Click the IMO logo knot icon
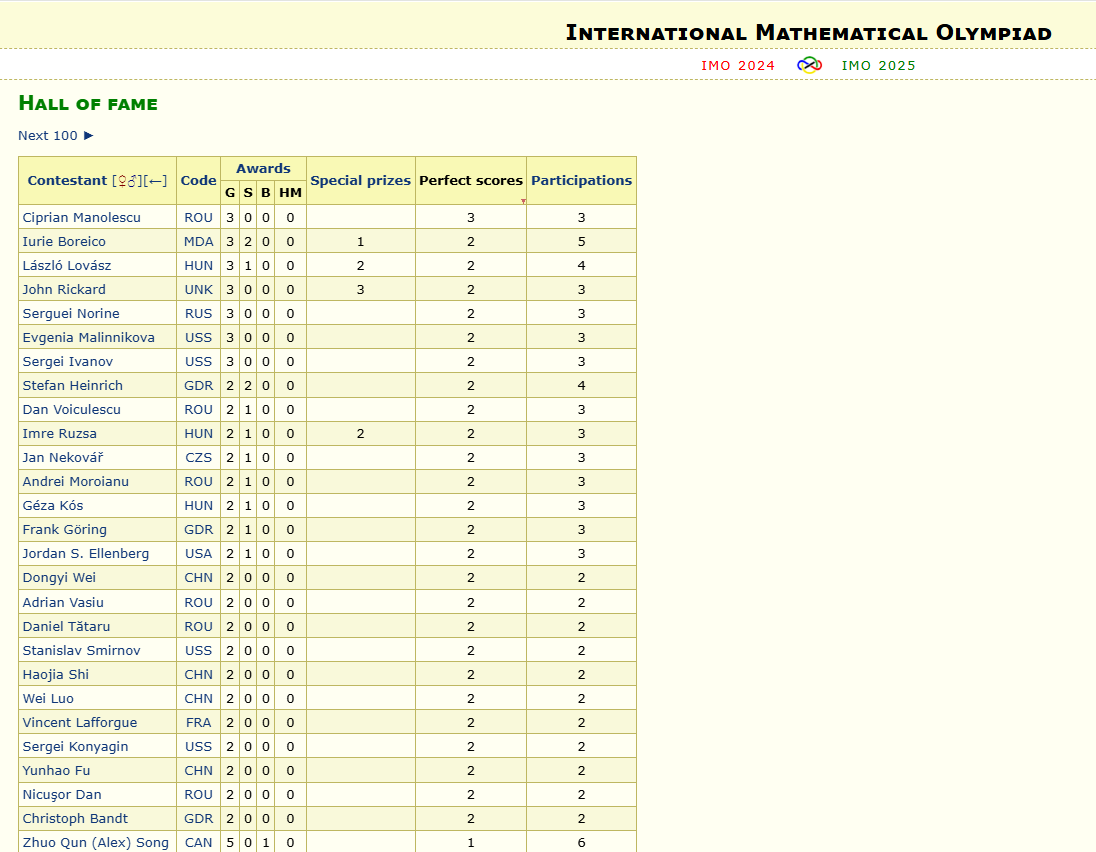The width and height of the screenshot is (1096, 852). 809,65
